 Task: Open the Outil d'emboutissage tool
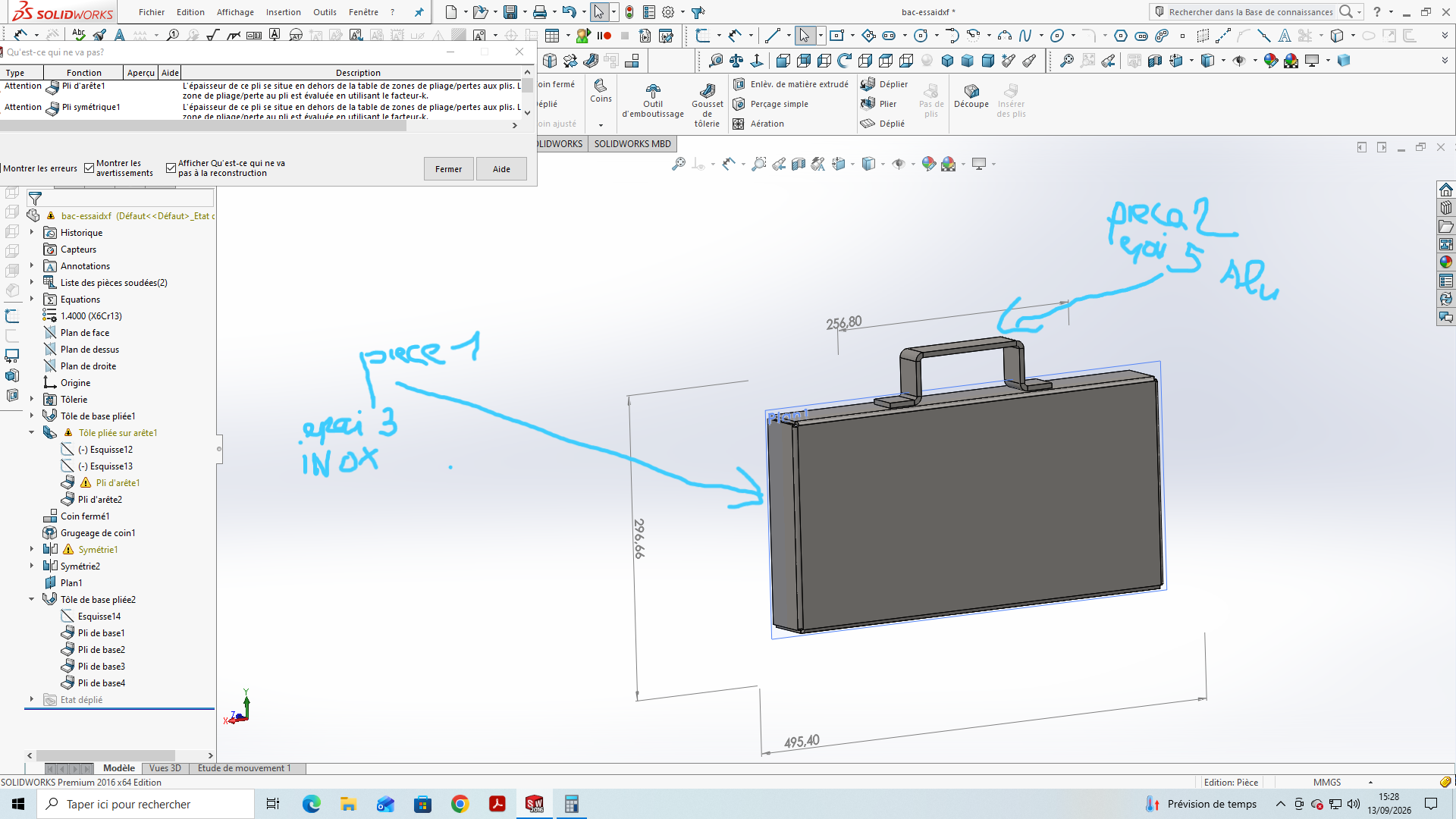point(653,101)
